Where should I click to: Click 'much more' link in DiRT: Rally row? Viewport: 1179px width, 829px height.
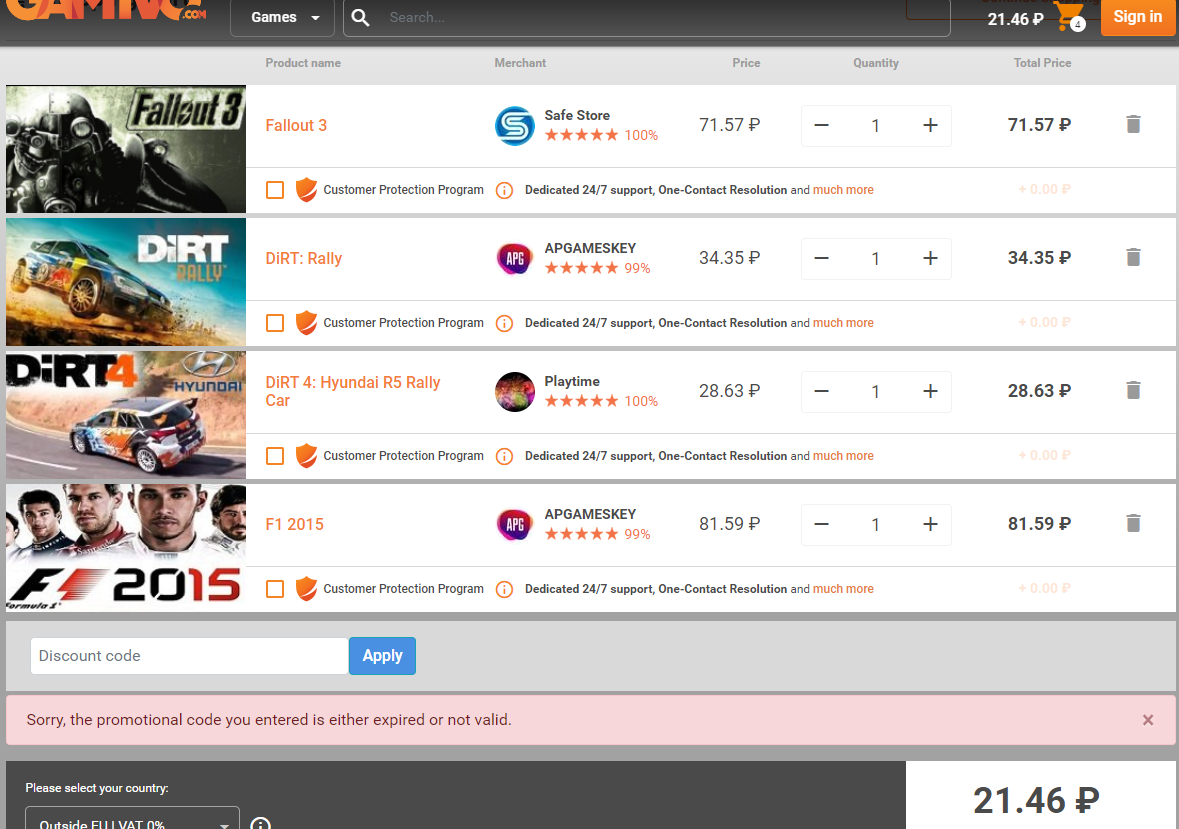click(x=843, y=323)
